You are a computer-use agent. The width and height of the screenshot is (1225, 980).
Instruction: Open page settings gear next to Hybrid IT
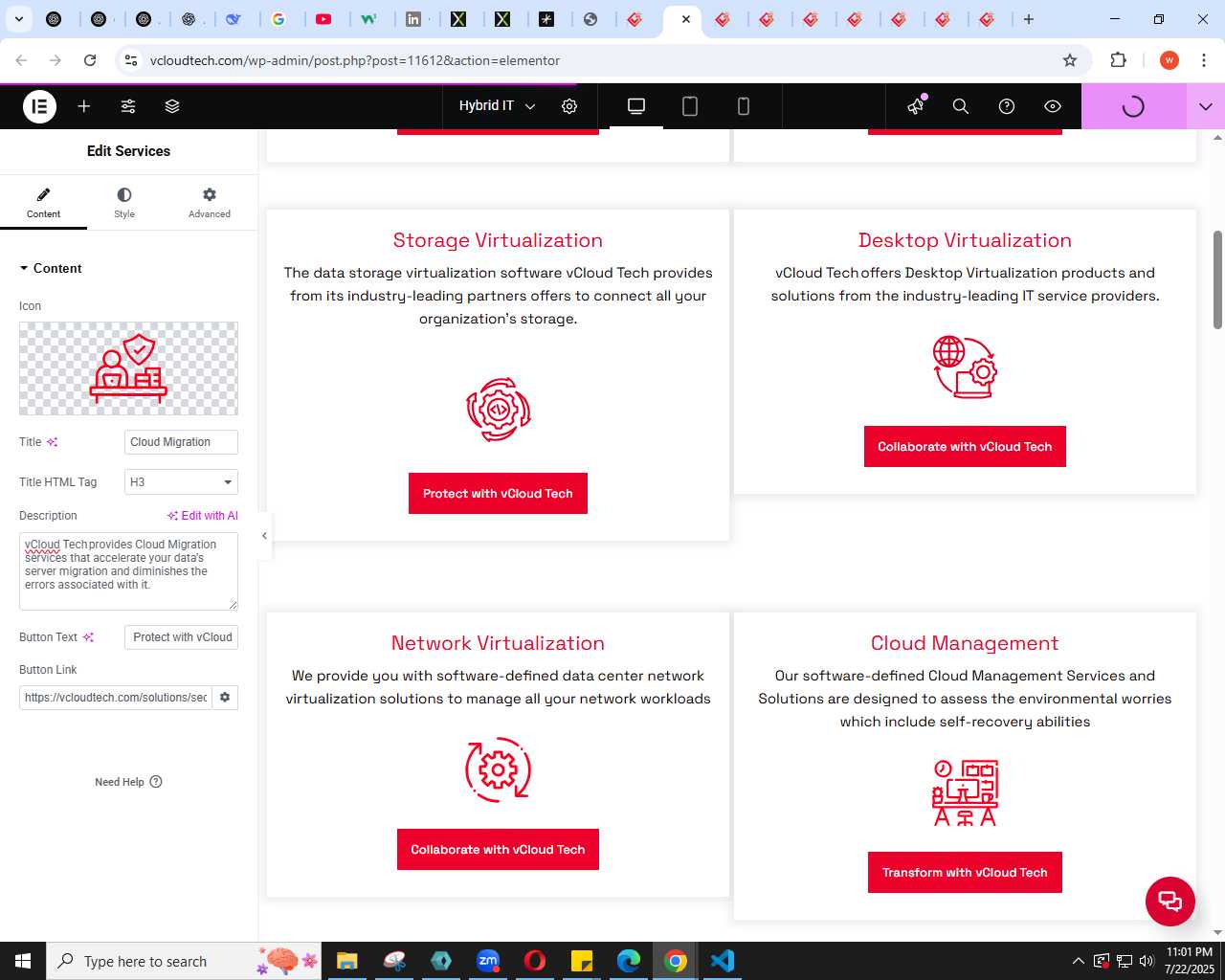click(x=569, y=106)
